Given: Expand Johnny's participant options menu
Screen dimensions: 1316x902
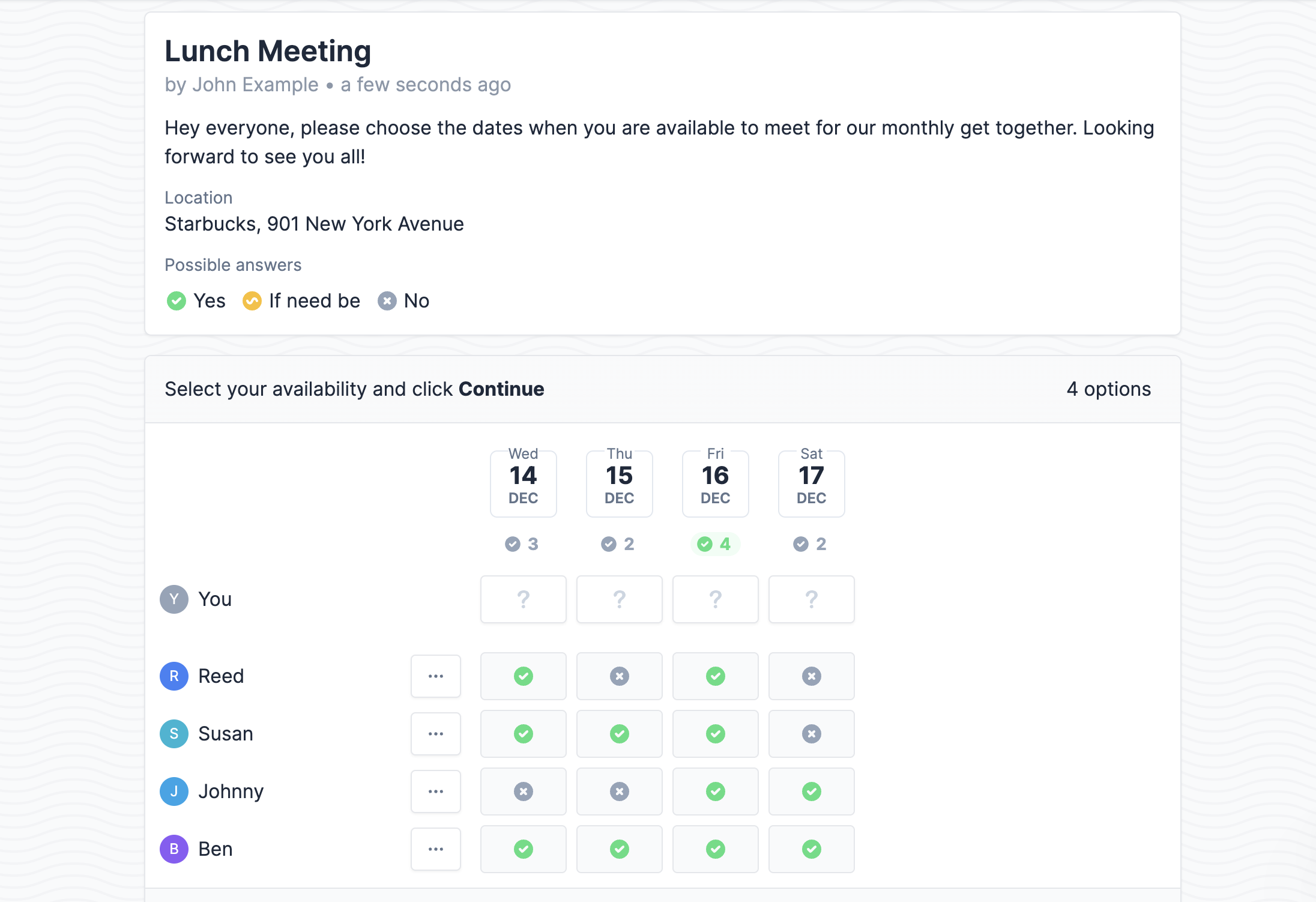Looking at the screenshot, I should coord(435,792).
